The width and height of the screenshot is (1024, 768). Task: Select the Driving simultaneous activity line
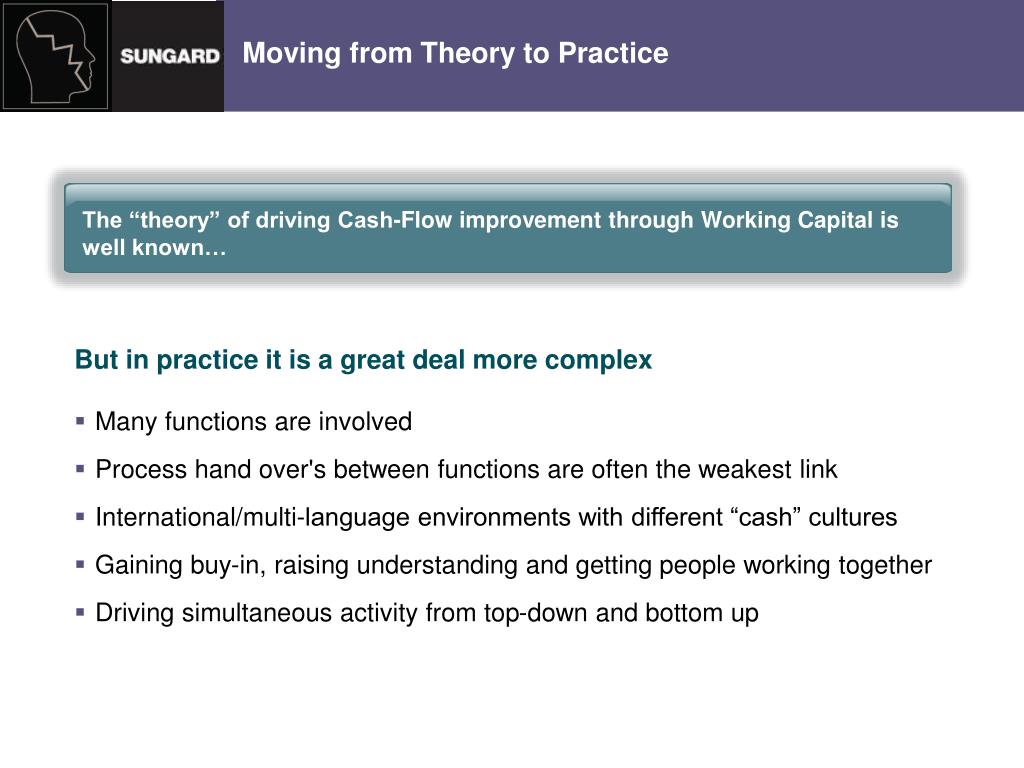[x=427, y=613]
